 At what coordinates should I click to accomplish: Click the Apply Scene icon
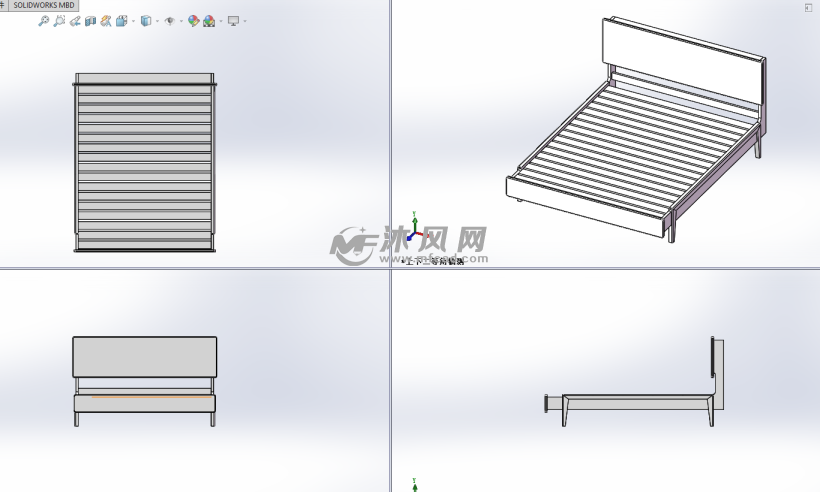(x=209, y=20)
